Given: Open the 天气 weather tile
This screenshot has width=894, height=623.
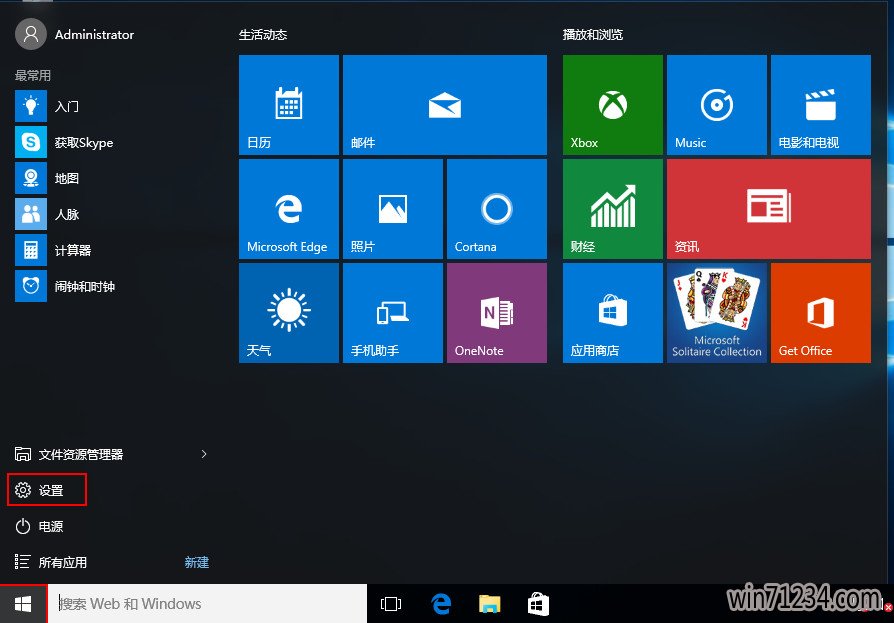Looking at the screenshot, I should click(288, 313).
